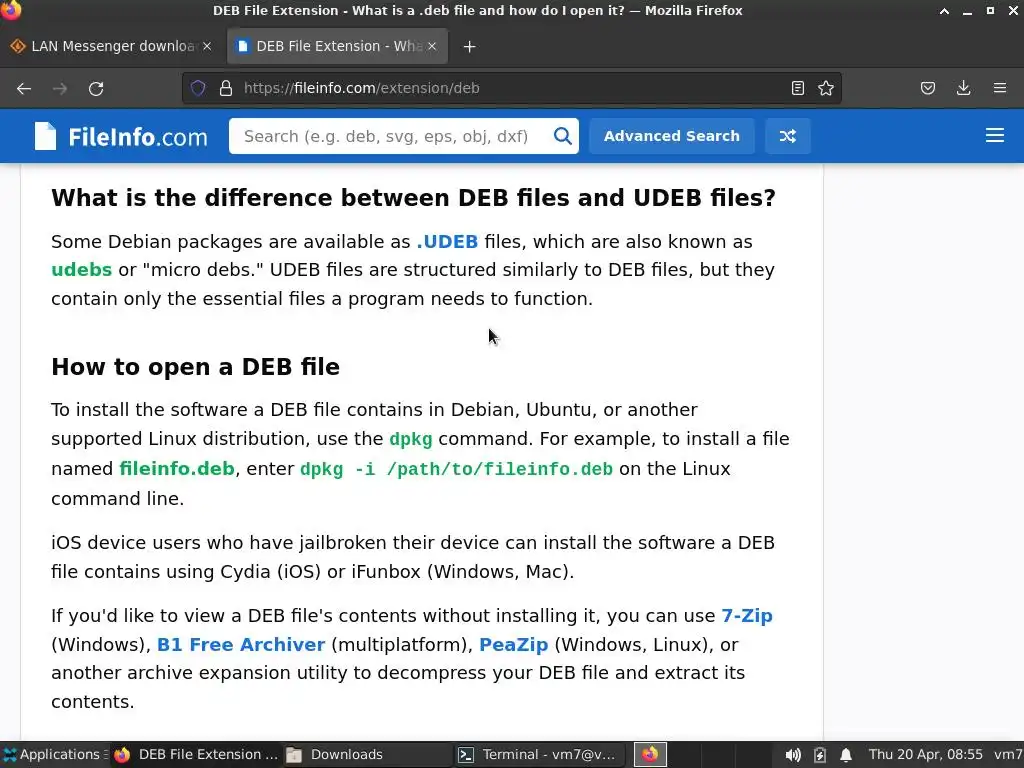Open the PeaZip link
Image resolution: width=1024 pixels, height=768 pixels.
pyautogui.click(x=513, y=645)
